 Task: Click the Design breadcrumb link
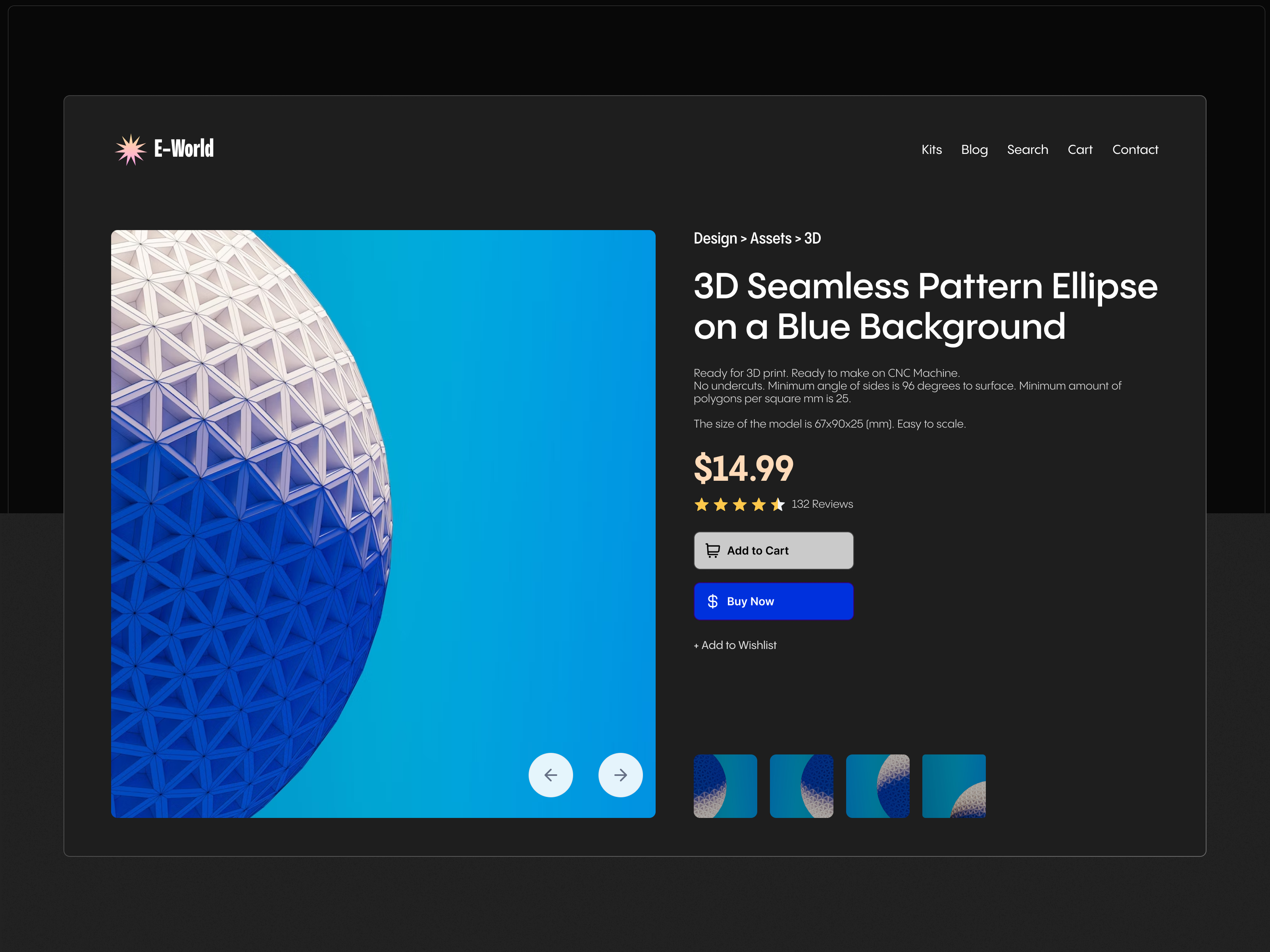pos(715,239)
